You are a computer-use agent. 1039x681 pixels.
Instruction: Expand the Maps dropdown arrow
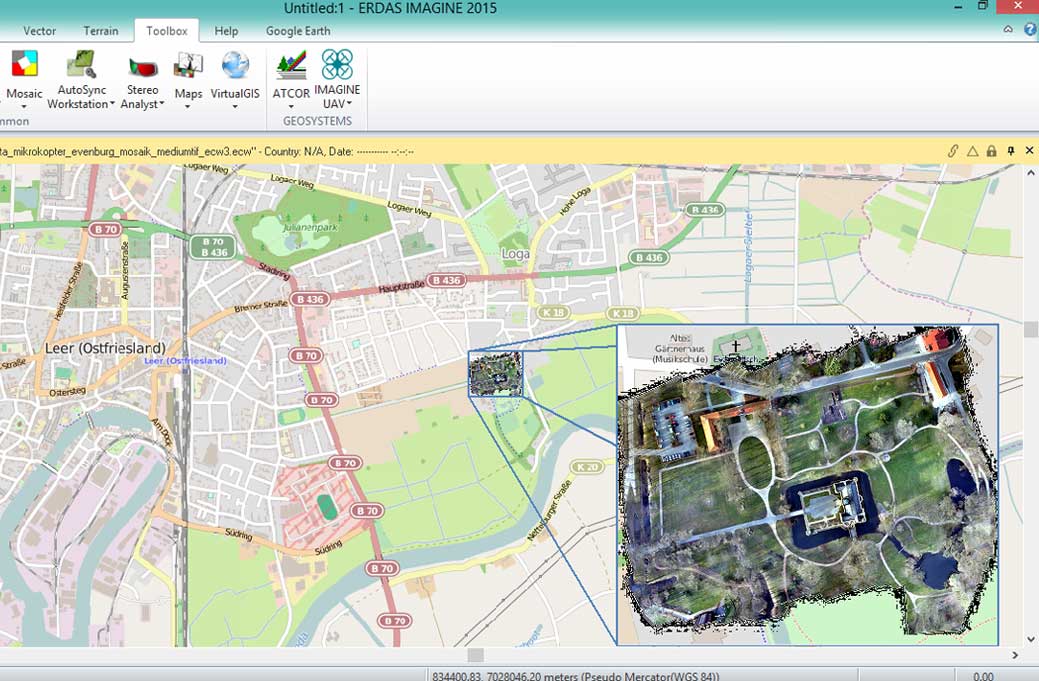(188, 107)
